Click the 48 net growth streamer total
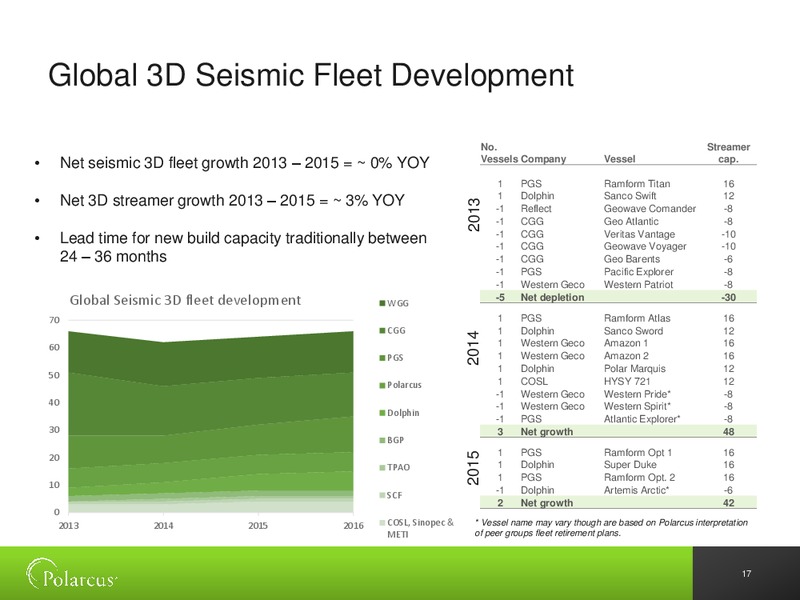This screenshot has width=800, height=600. [729, 432]
